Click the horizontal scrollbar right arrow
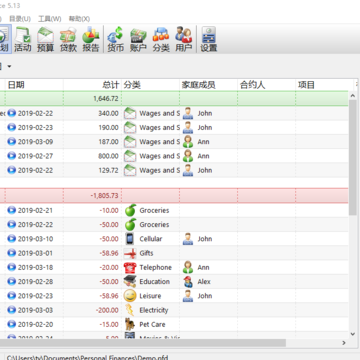Viewport: 360px width, 360px height. click(x=344, y=343)
